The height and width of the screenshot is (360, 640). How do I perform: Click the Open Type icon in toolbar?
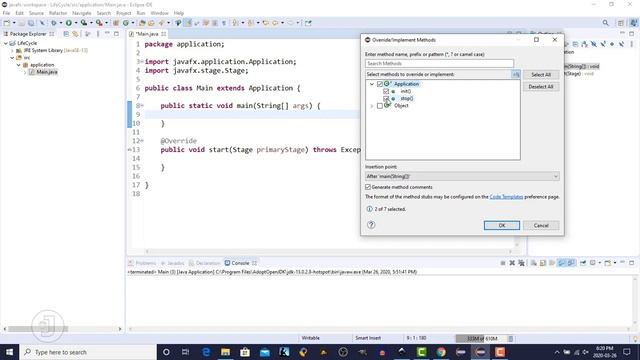click(x=142, y=23)
